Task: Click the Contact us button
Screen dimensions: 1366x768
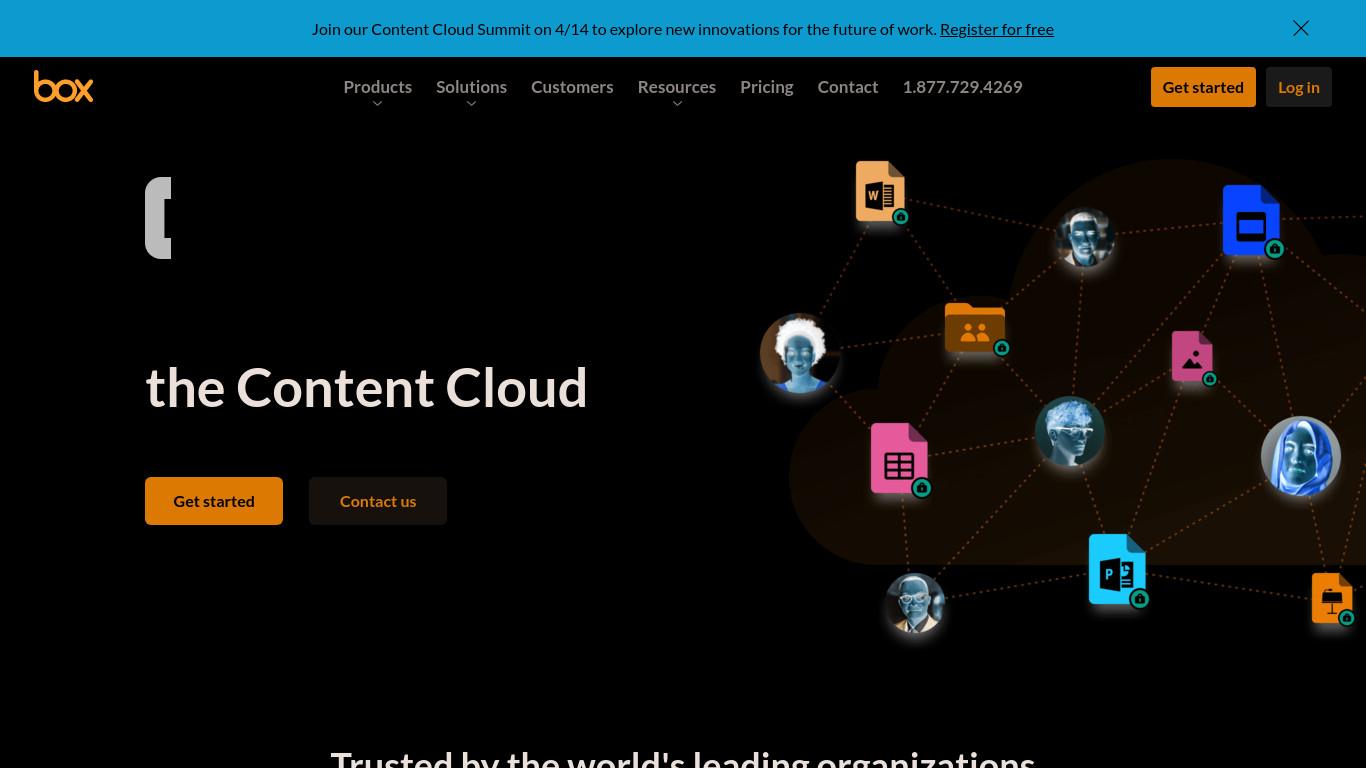Action: point(378,501)
